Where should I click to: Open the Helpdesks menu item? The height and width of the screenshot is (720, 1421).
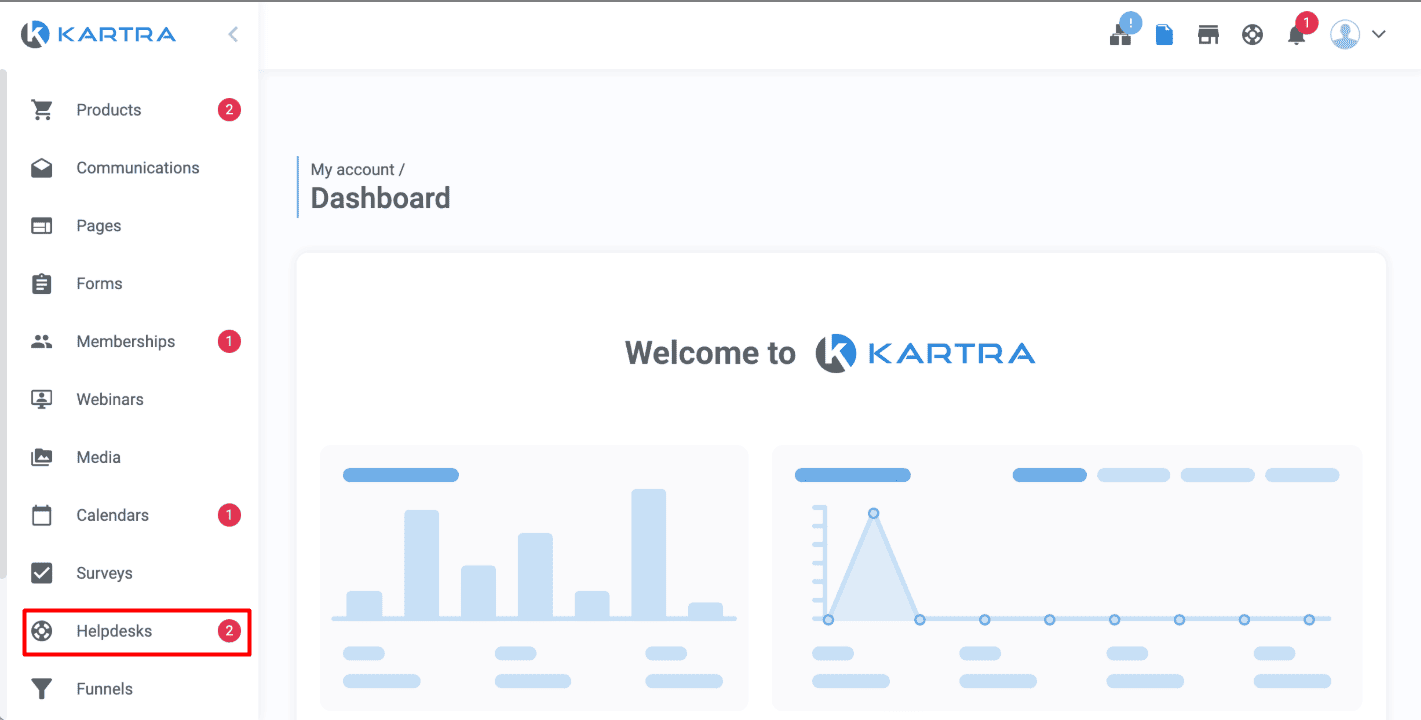114,631
